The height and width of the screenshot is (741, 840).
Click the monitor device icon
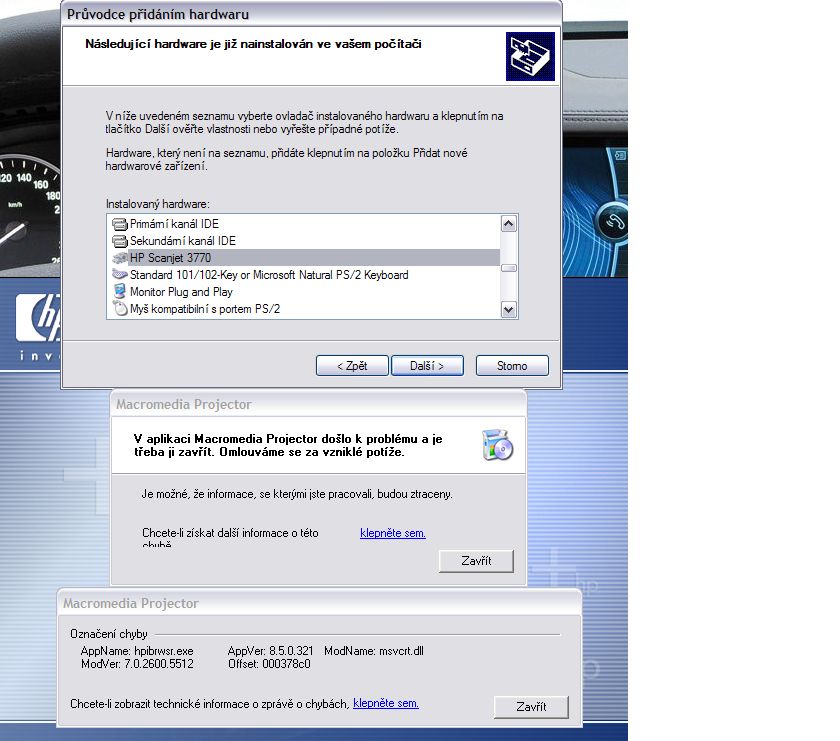[119, 291]
